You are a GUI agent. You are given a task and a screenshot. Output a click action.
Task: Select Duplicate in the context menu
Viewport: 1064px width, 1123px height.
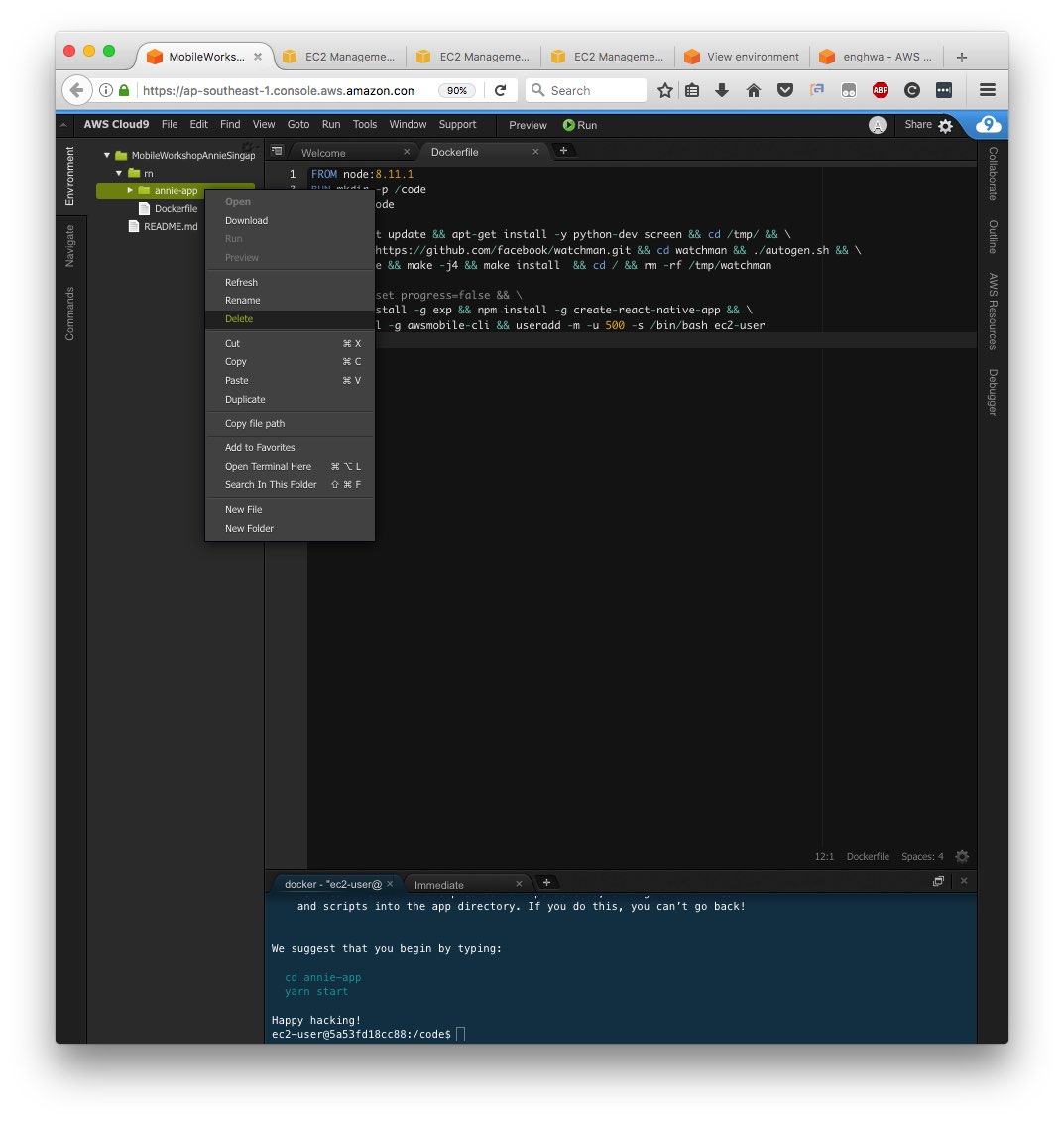pyautogui.click(x=290, y=400)
